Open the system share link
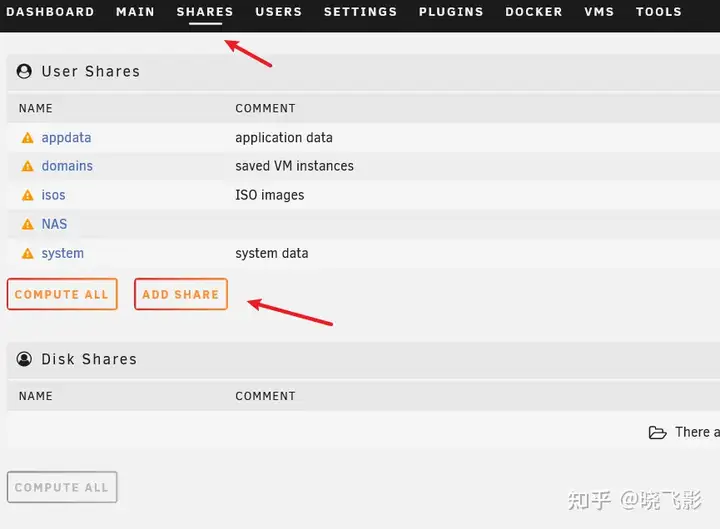The width and height of the screenshot is (720, 529). coord(62,253)
